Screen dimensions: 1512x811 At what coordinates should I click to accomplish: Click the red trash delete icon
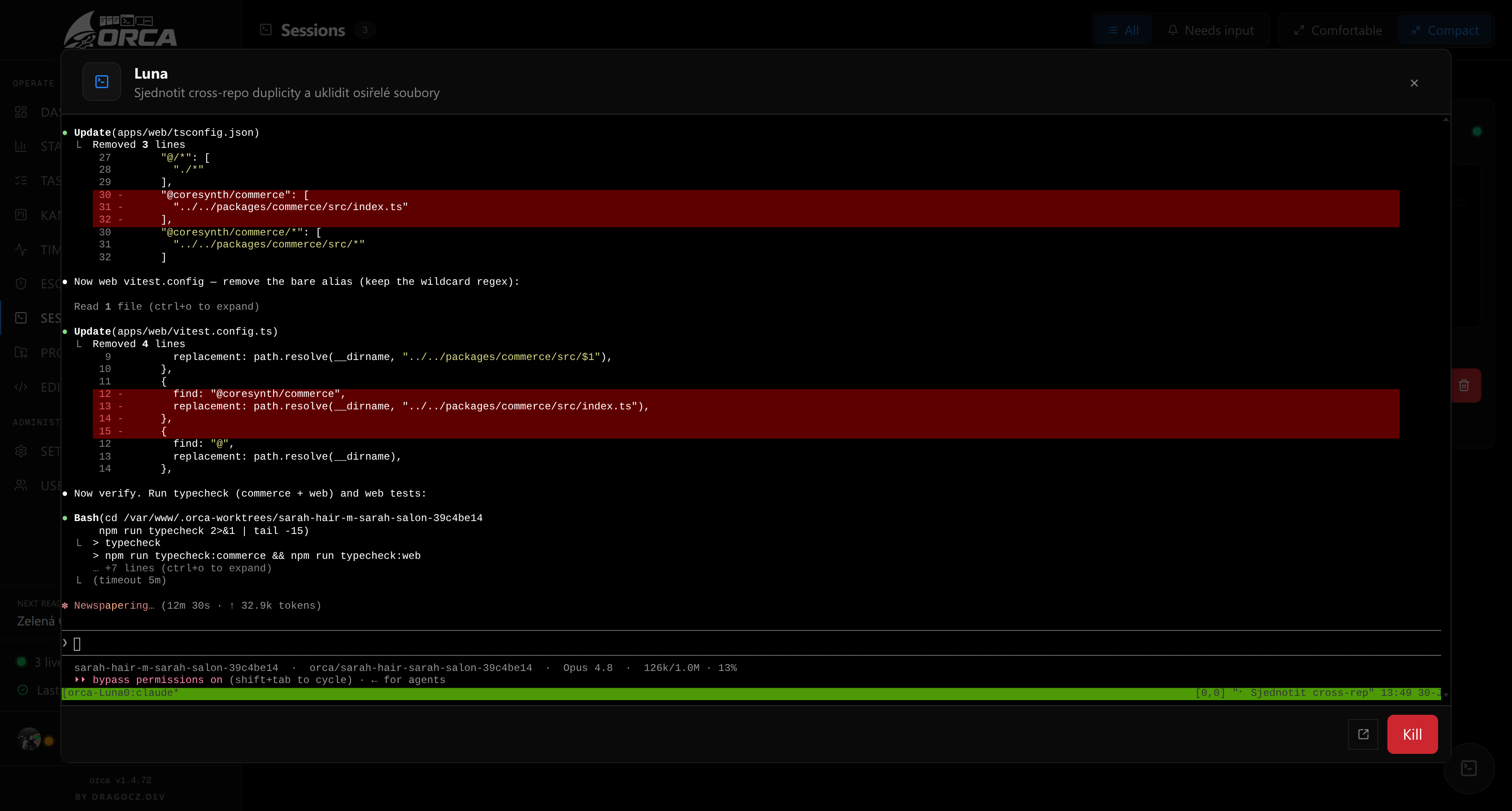coord(1464,385)
